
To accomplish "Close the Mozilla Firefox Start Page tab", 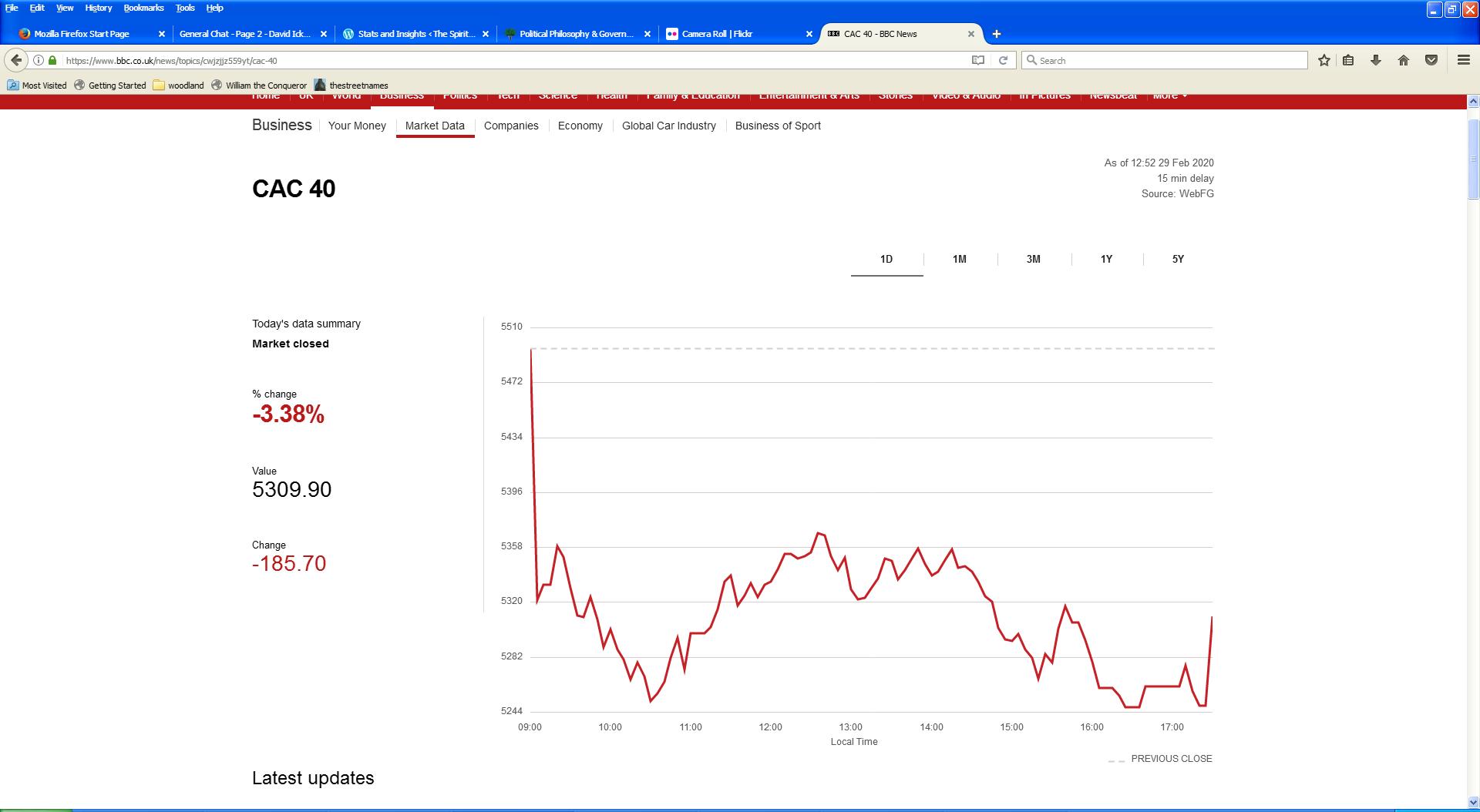I will (162, 34).
